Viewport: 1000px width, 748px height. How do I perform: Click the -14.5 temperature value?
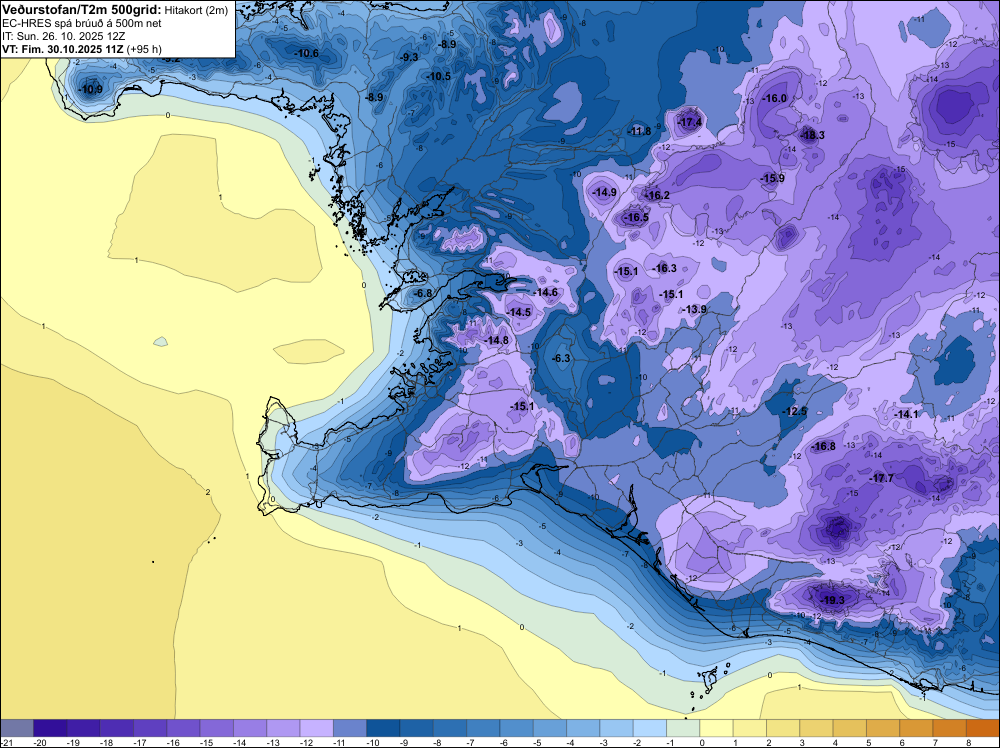coord(518,312)
